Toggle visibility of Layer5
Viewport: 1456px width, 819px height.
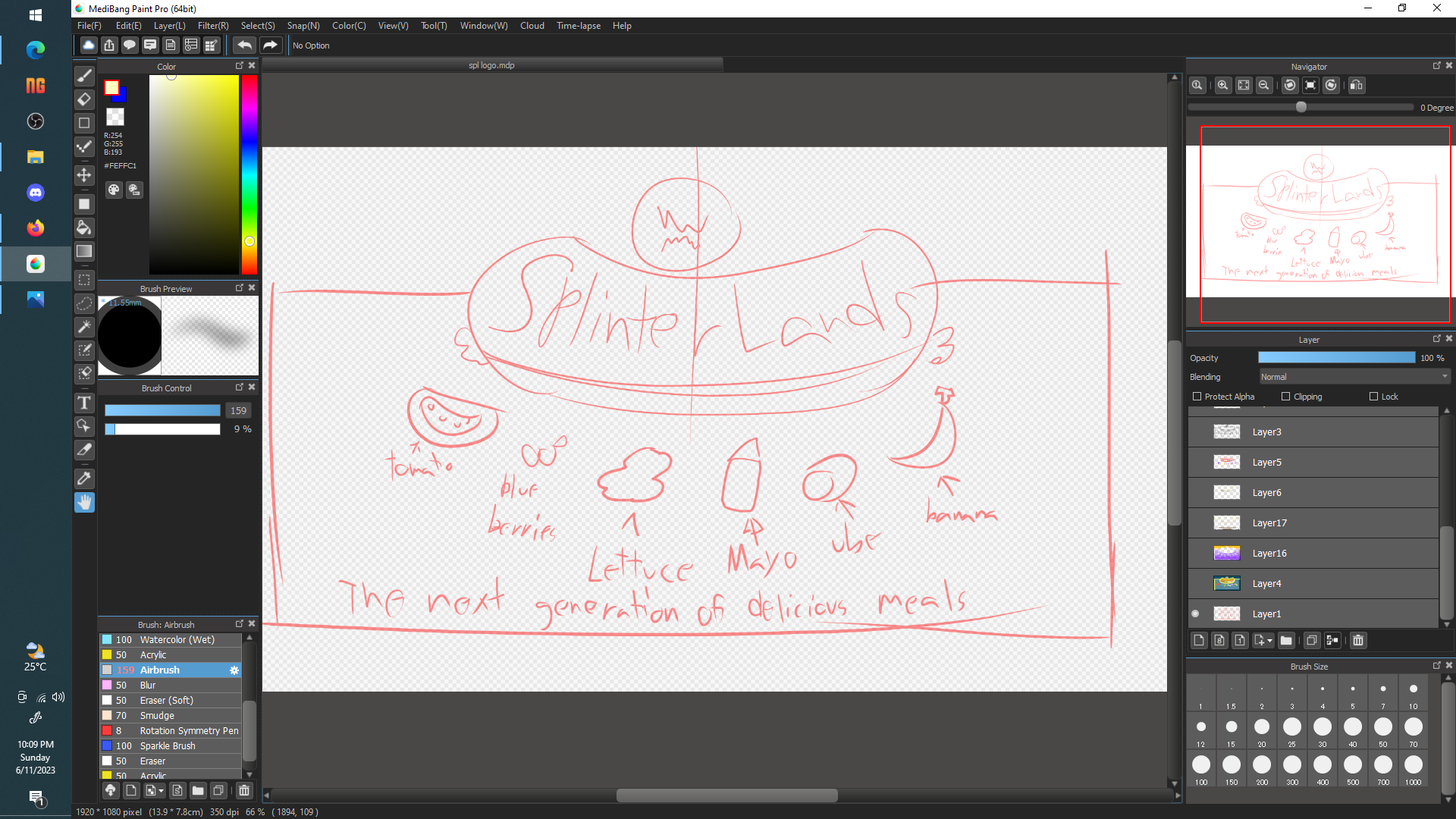coord(1196,463)
